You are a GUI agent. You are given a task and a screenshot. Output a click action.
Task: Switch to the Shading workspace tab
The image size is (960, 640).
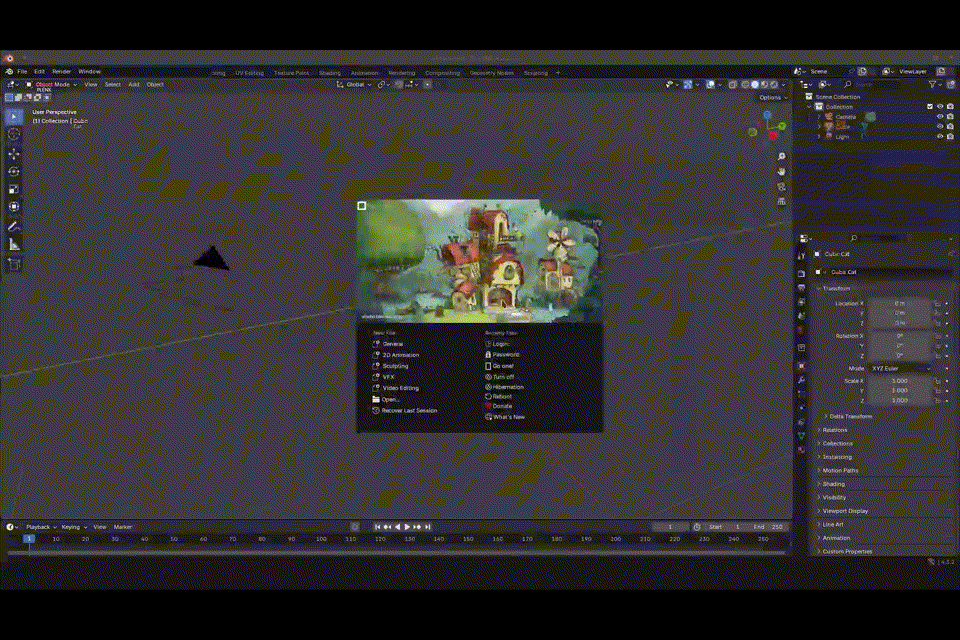point(329,73)
